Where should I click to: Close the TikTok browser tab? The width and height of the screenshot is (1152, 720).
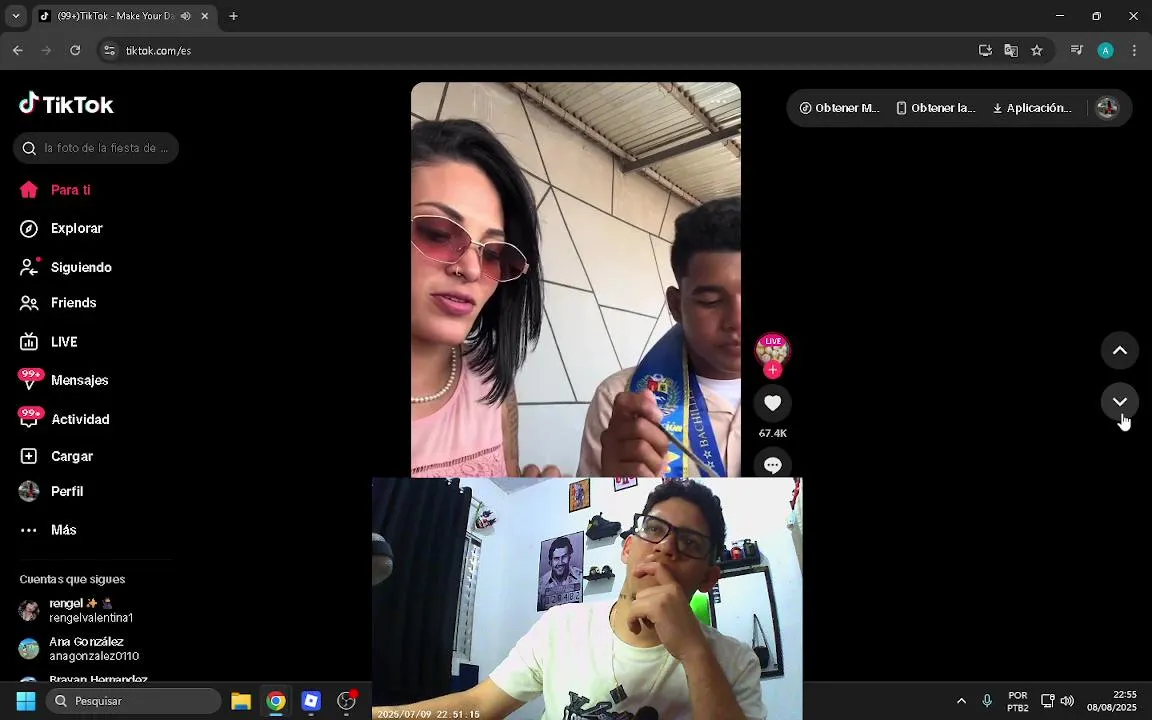tap(205, 16)
